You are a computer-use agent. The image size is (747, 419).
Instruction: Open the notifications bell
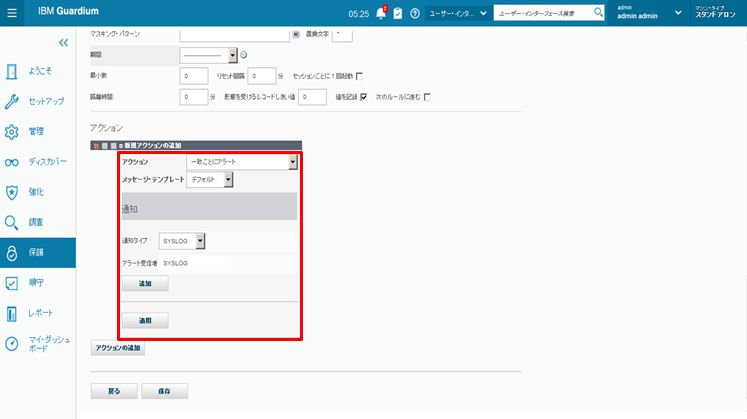(x=380, y=13)
